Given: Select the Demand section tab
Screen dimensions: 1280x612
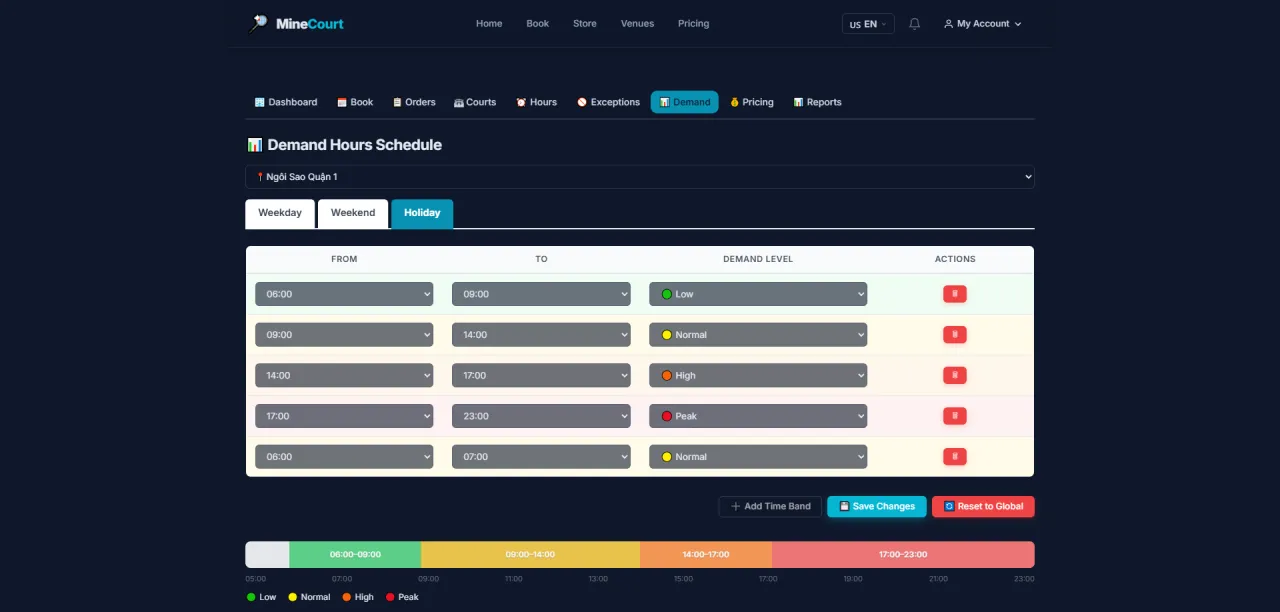Looking at the screenshot, I should click(684, 102).
